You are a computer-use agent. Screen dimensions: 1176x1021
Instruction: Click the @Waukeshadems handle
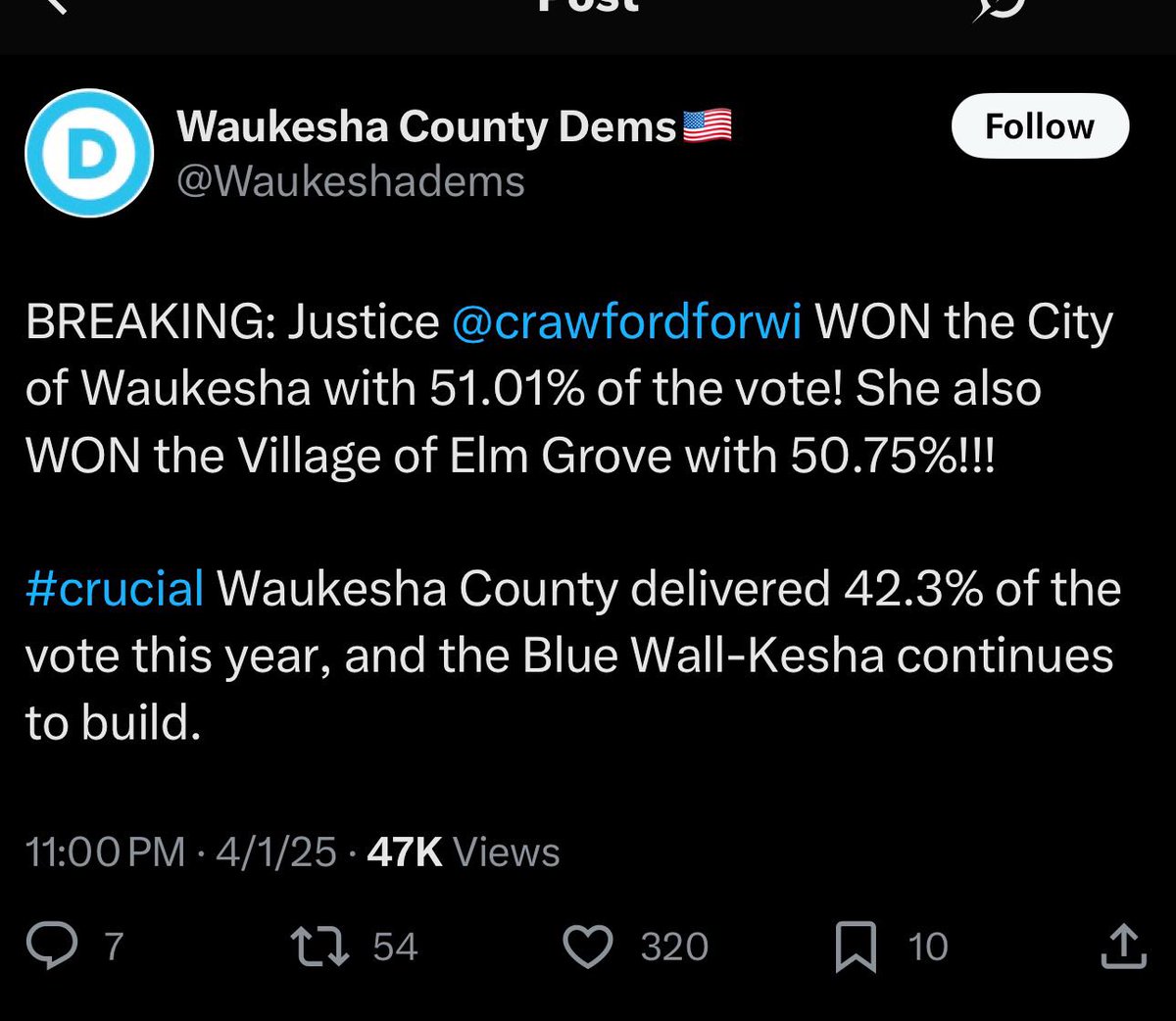click(350, 181)
